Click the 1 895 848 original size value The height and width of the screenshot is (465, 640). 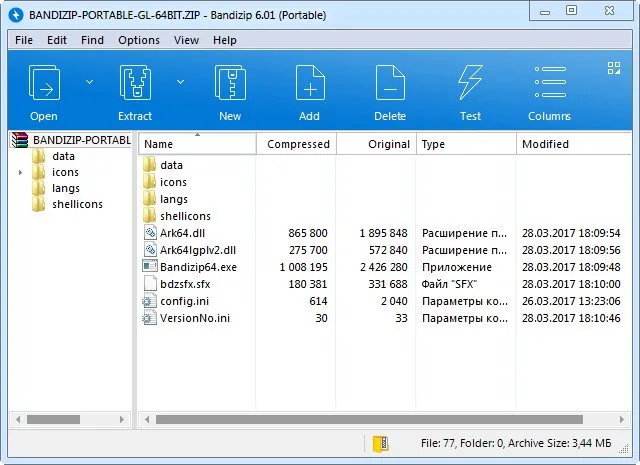pyautogui.click(x=383, y=233)
